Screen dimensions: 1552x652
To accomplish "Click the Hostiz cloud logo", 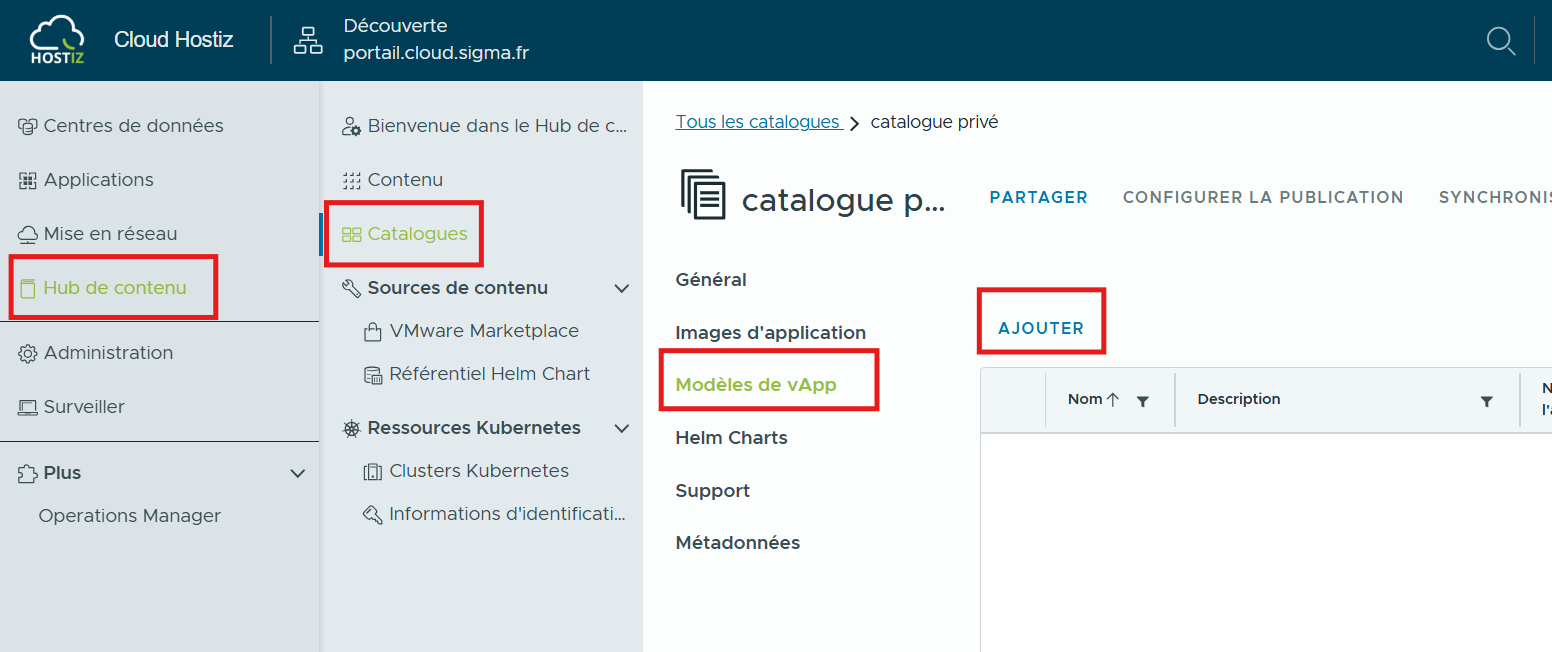I will pyautogui.click(x=57, y=40).
